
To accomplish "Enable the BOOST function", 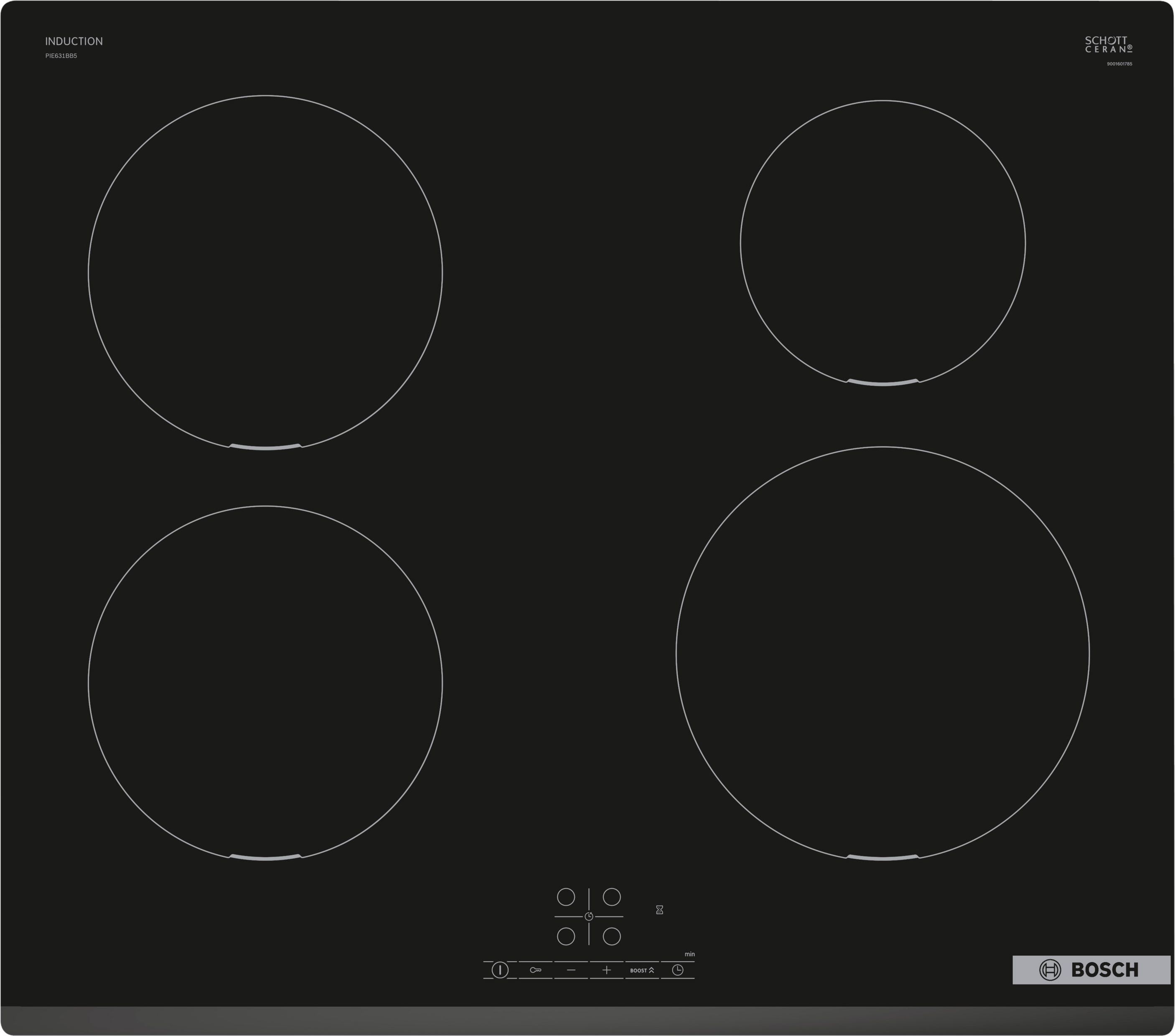I will point(638,970).
